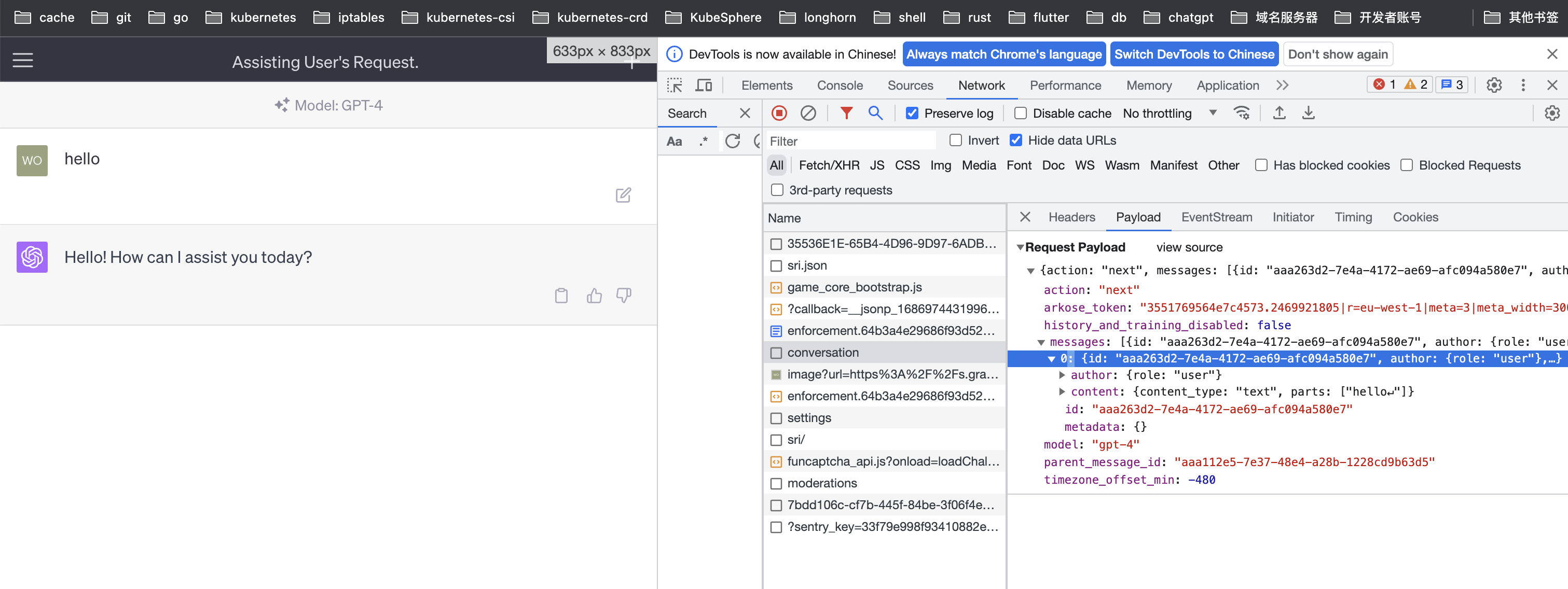
Task: Expand the author node in payload
Action: tap(1062, 375)
